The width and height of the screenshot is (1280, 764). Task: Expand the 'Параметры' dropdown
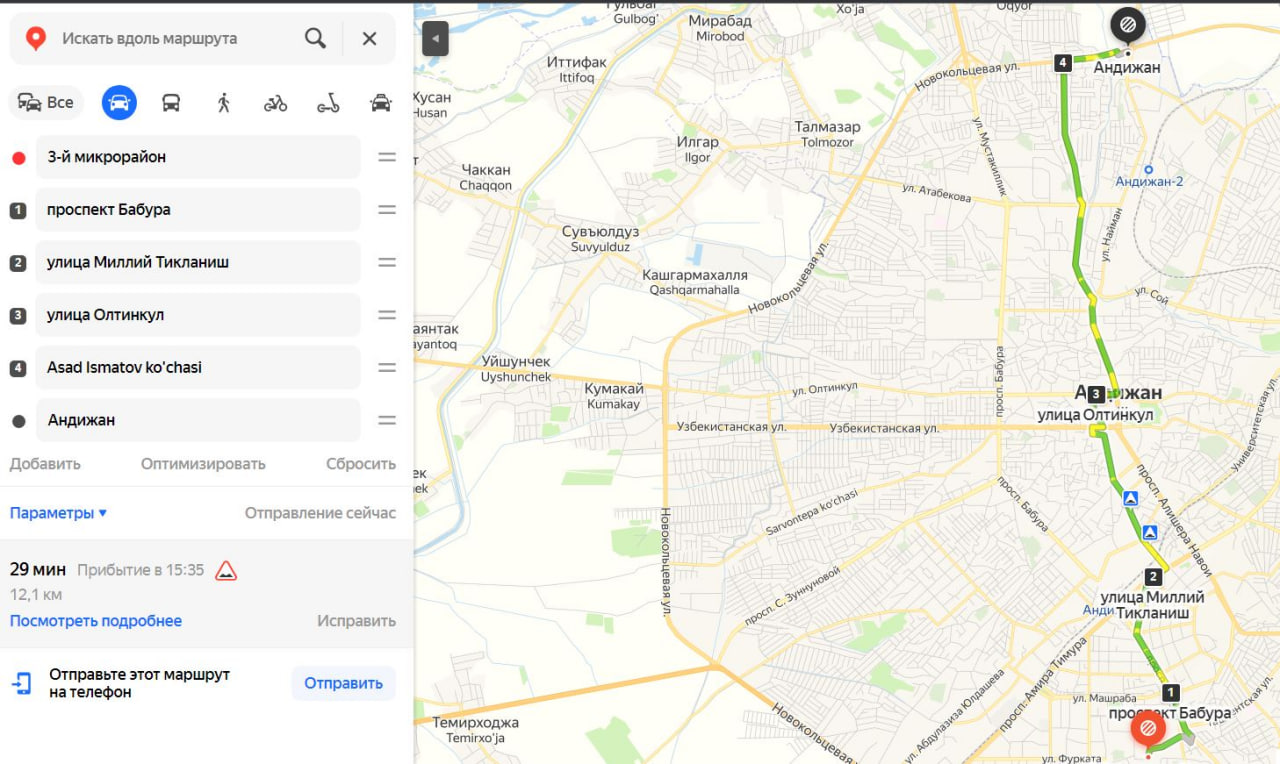pos(58,513)
